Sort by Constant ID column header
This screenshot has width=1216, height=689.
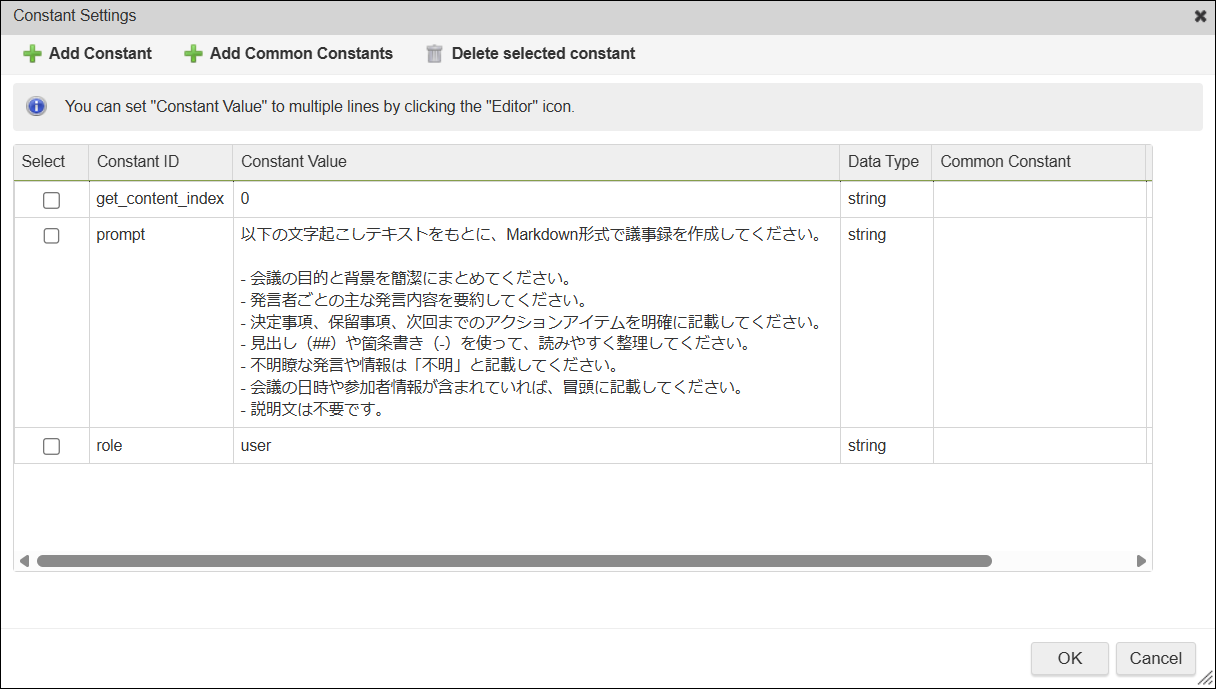(138, 162)
